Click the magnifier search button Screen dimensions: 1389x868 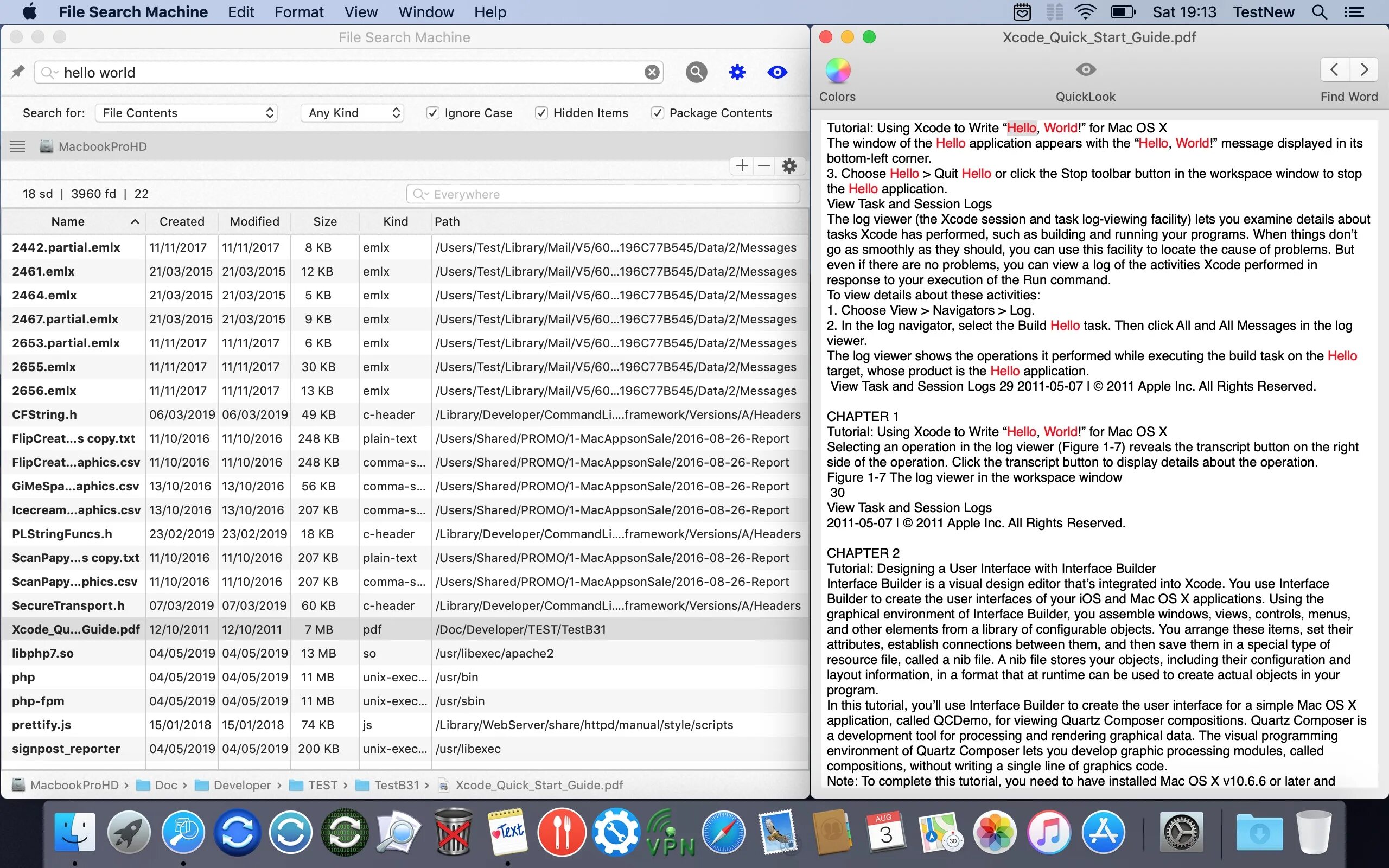(x=696, y=72)
